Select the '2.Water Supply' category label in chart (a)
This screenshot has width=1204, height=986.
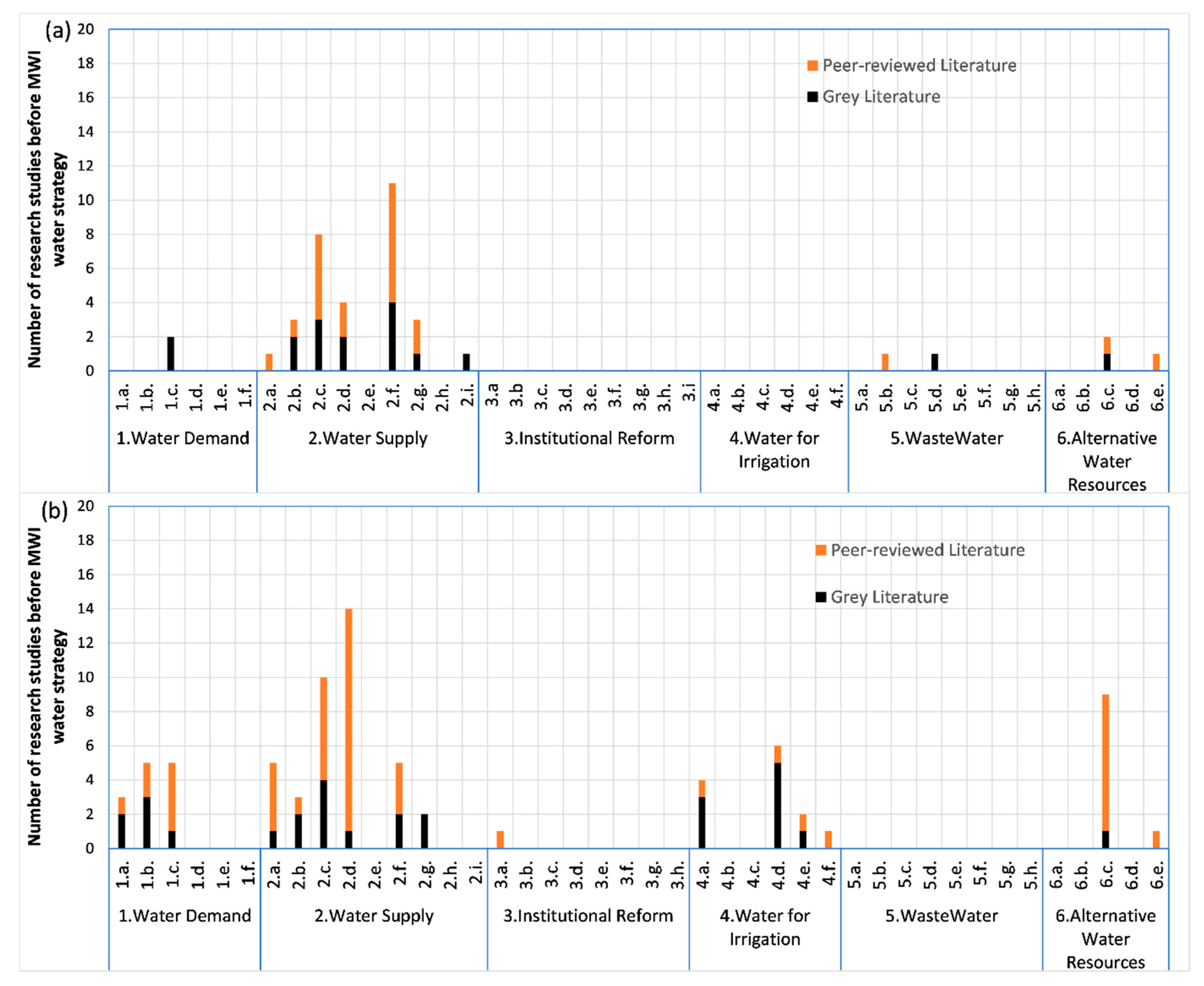pos(368,438)
